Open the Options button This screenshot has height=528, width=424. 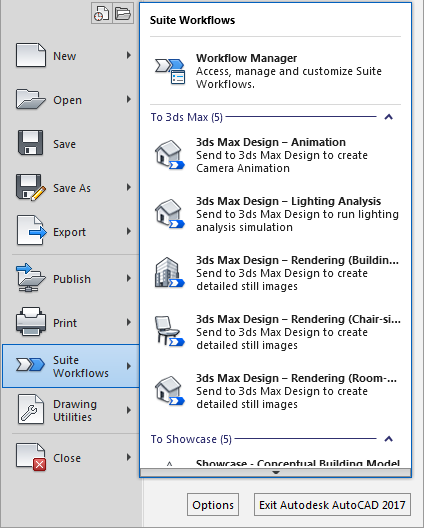tap(213, 505)
